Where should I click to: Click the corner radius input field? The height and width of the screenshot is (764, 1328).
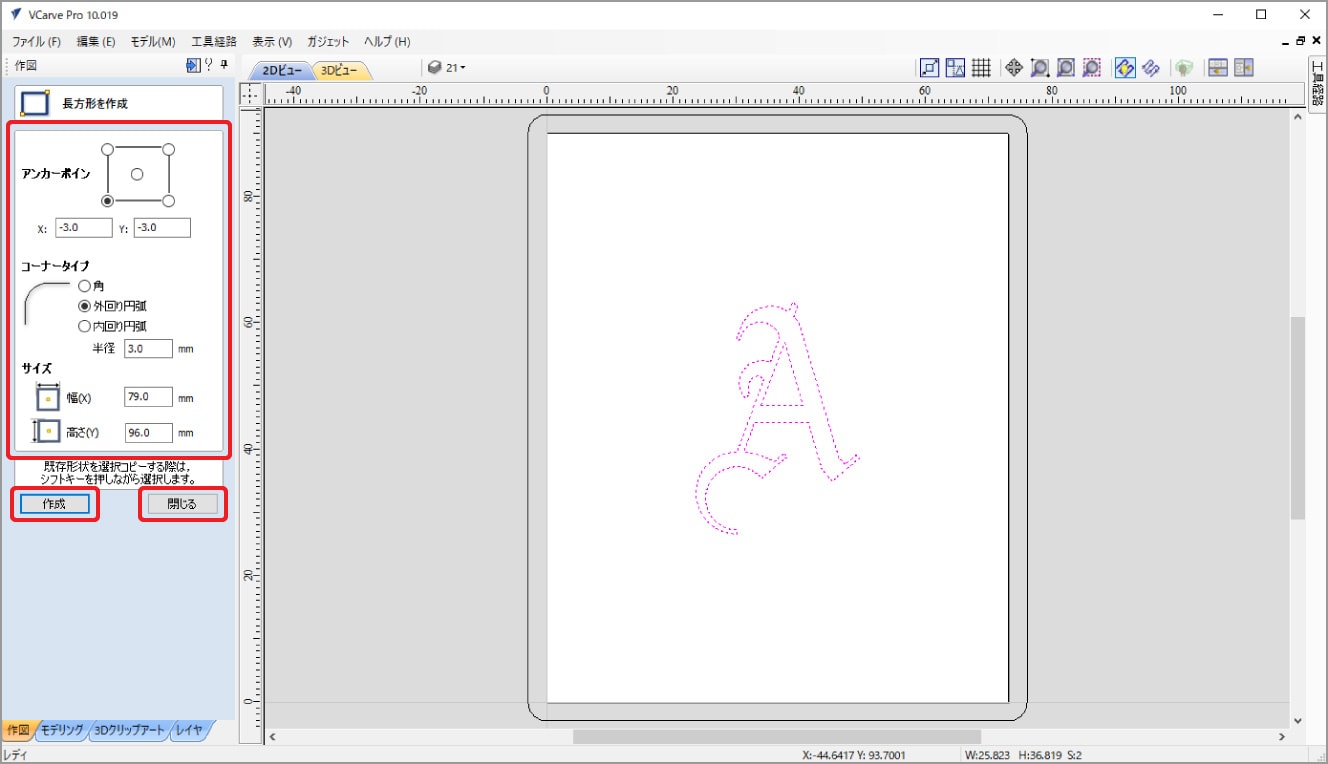148,349
